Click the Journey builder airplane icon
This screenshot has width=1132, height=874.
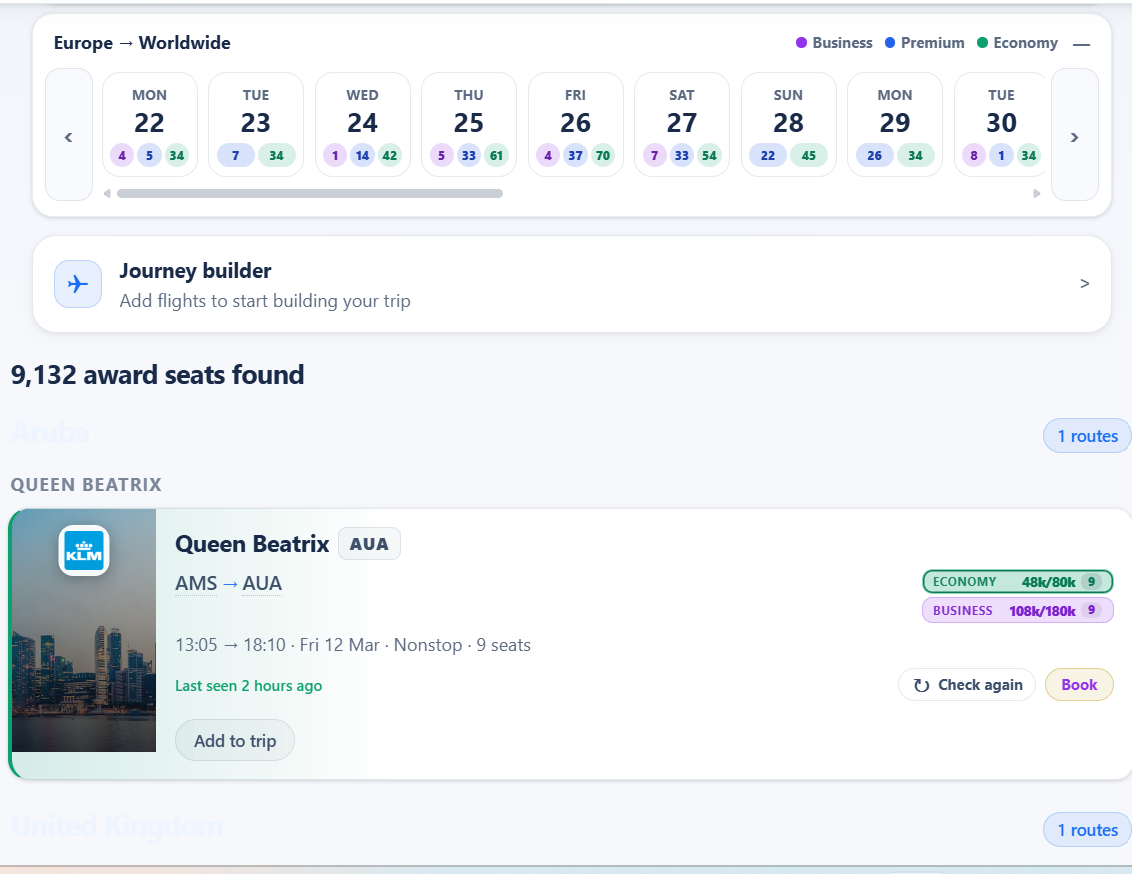pos(78,284)
